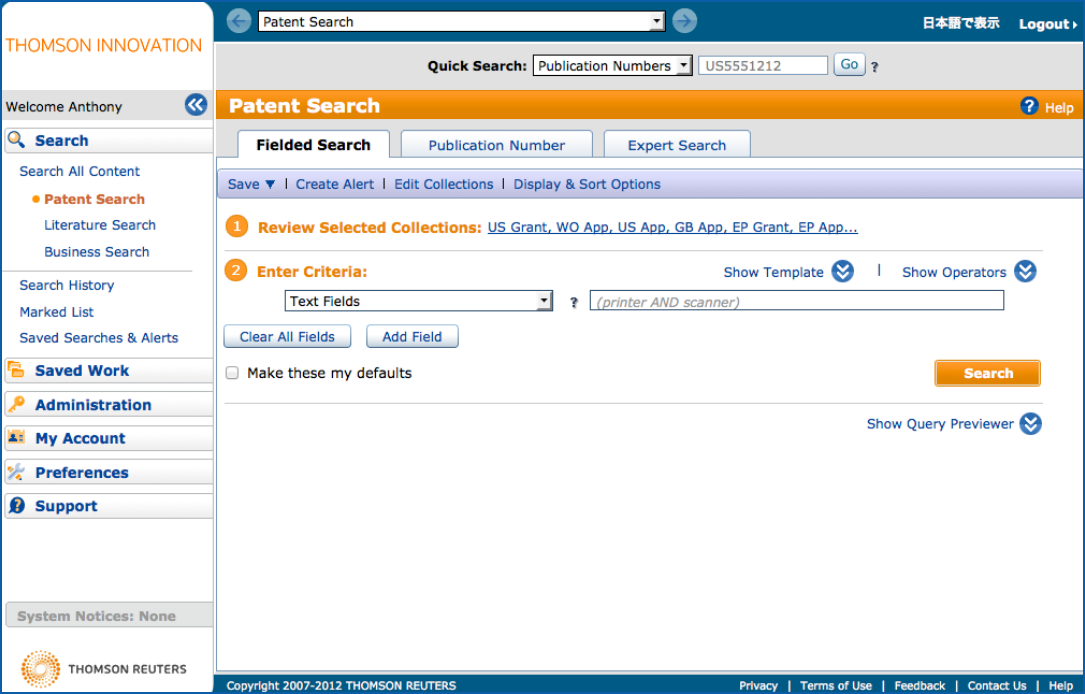
Task: Click the back navigation arrow icon
Action: [x=239, y=21]
